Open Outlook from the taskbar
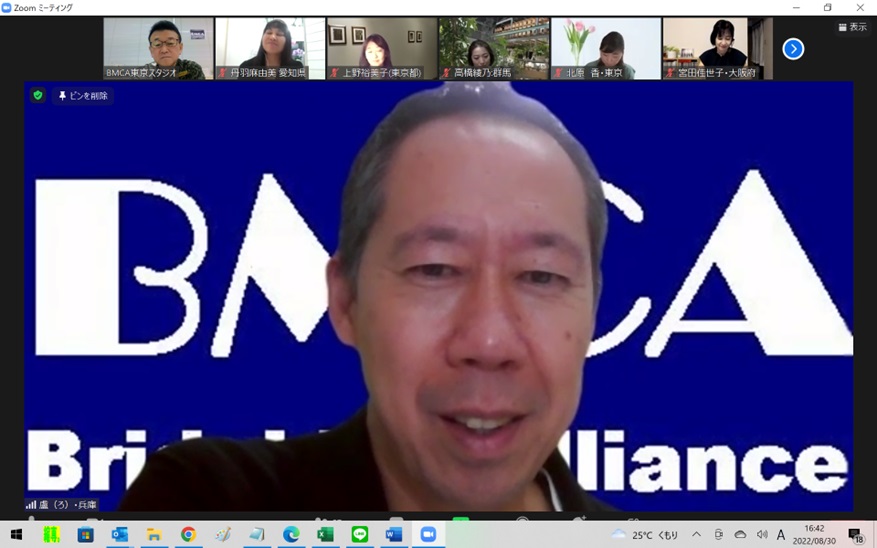Image resolution: width=877 pixels, height=548 pixels. pos(120,535)
